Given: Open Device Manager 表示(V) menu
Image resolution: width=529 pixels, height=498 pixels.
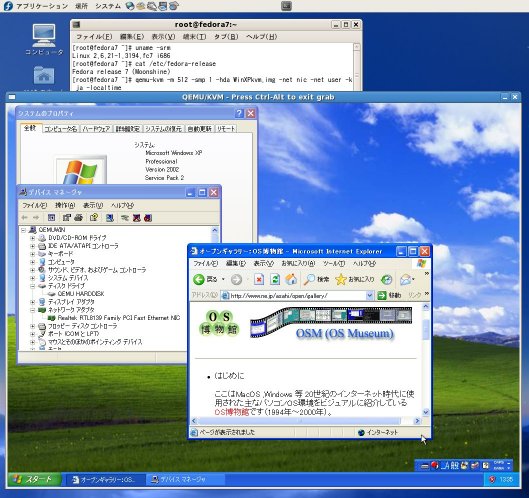Looking at the screenshot, I should pyautogui.click(x=93, y=205).
